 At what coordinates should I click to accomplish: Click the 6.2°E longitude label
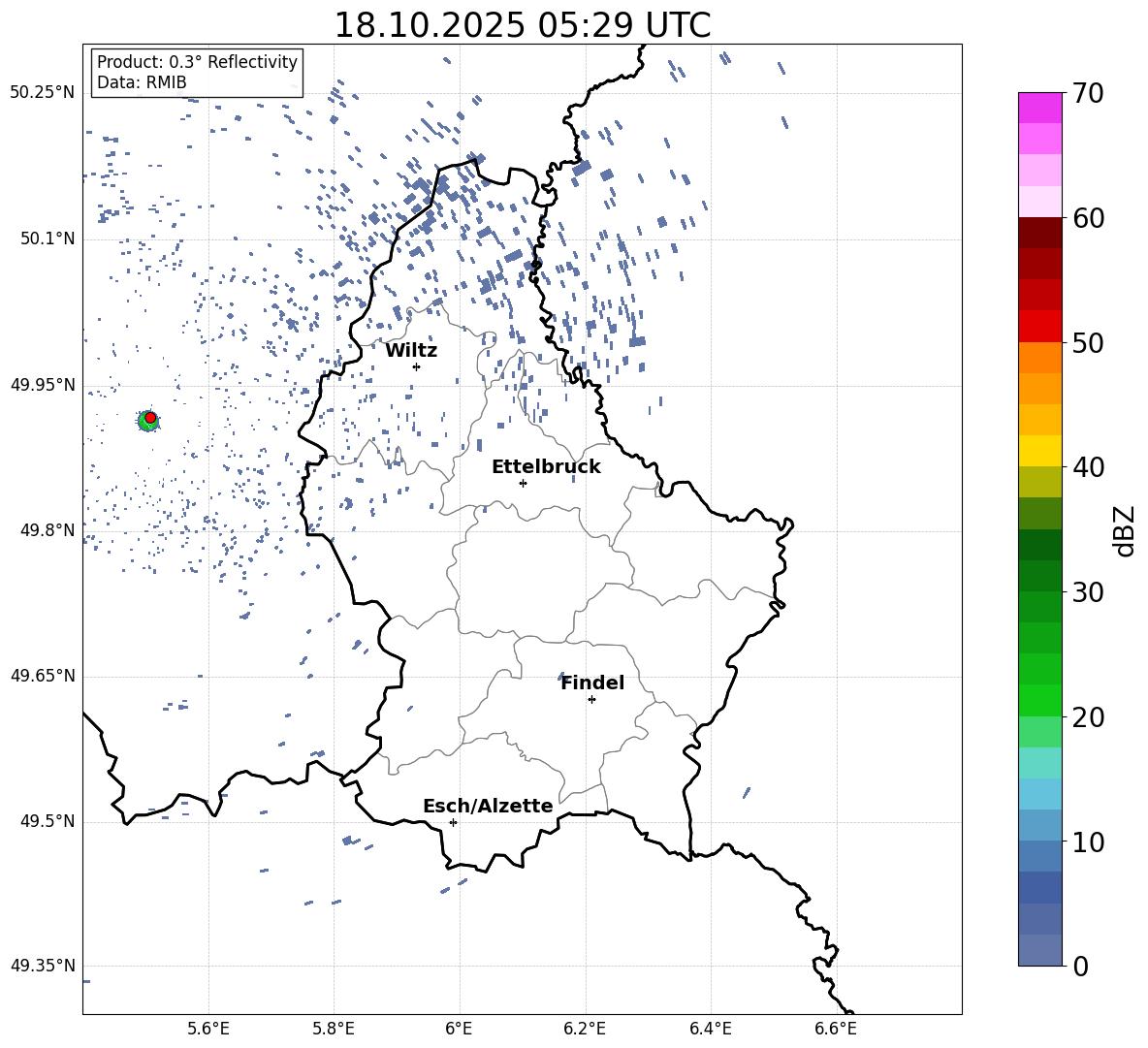[x=585, y=1029]
